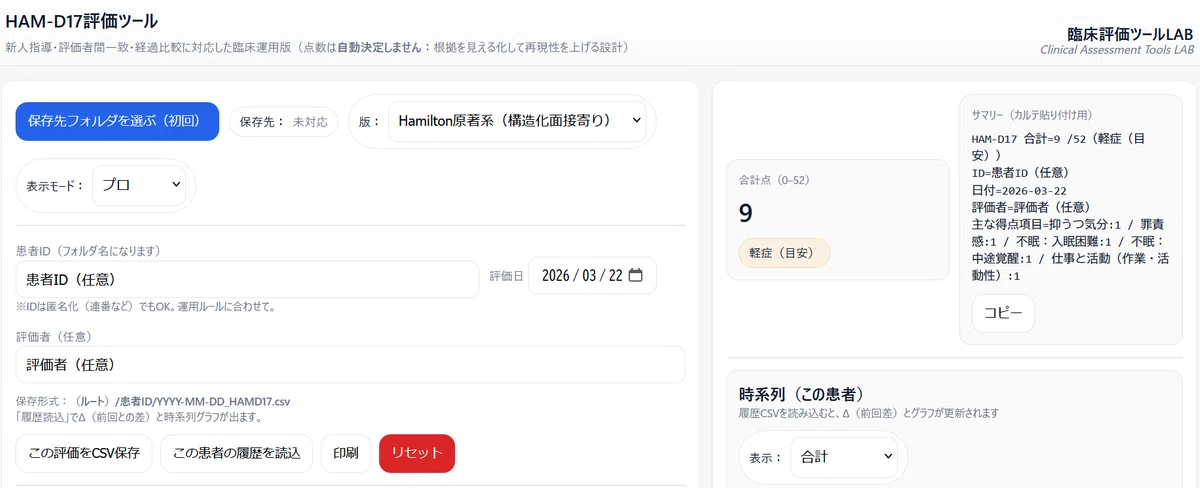The width and height of the screenshot is (1200, 488).
Task: Click the 保存形式 path text
Action: 153,401
